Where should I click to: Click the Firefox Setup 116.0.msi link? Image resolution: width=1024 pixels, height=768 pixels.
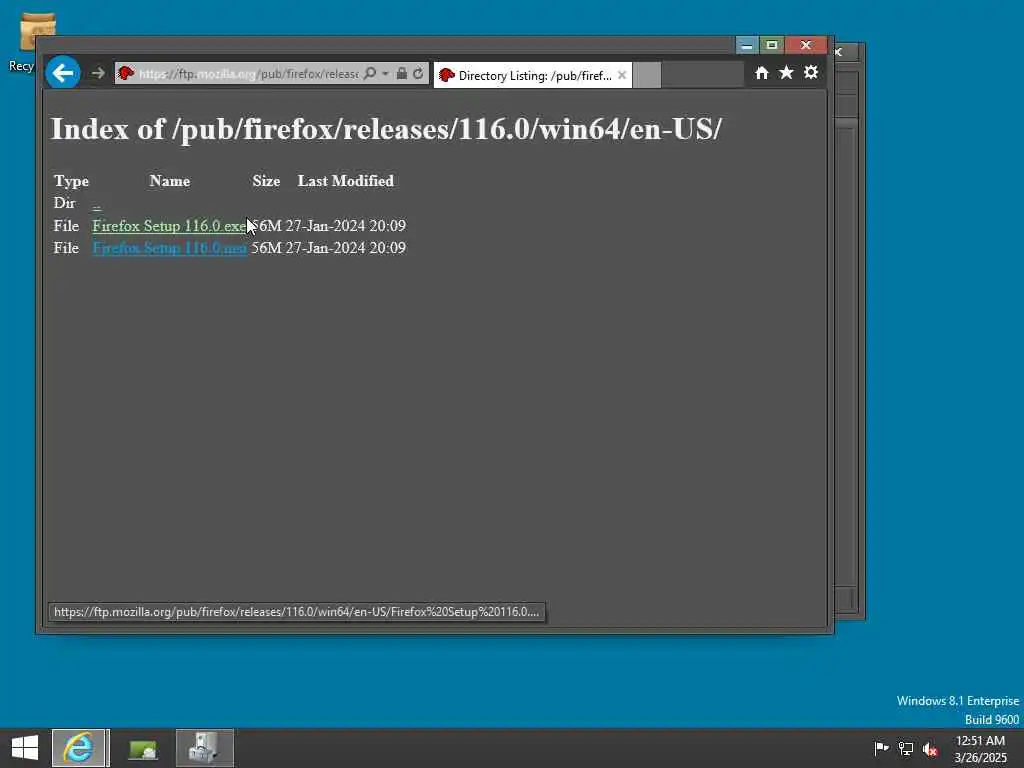[x=169, y=248]
